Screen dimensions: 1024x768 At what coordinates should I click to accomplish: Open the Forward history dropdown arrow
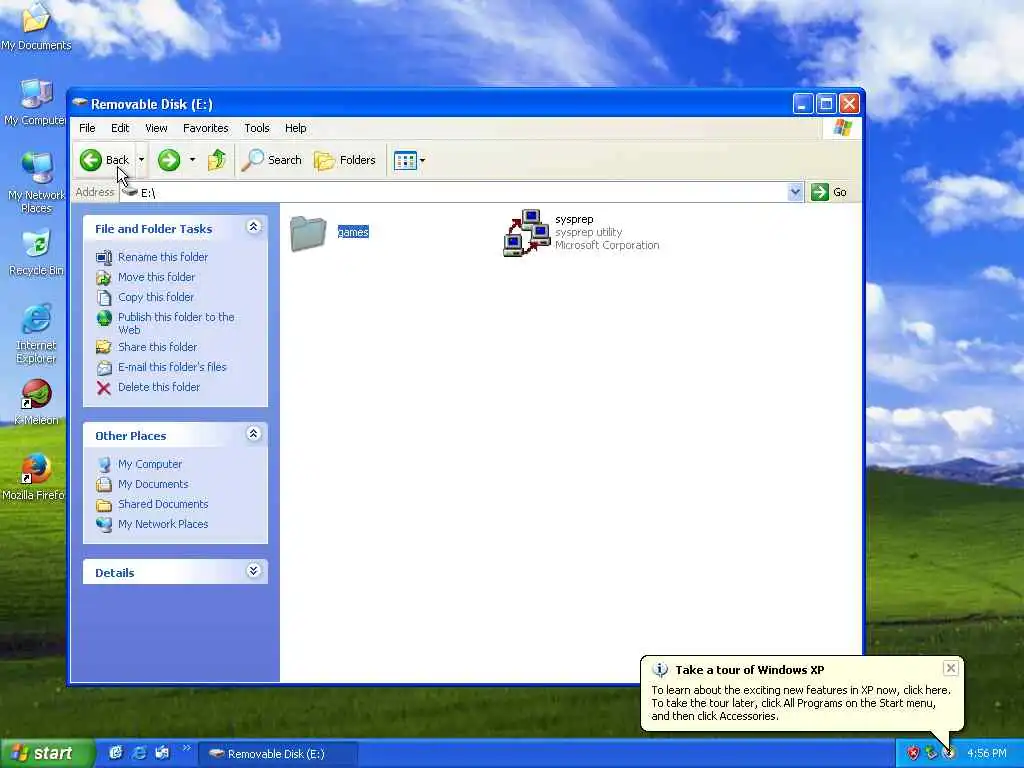coord(192,160)
